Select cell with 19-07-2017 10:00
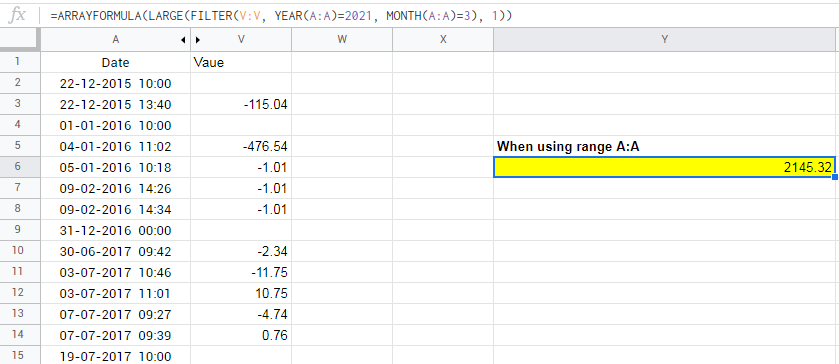 click(116, 356)
